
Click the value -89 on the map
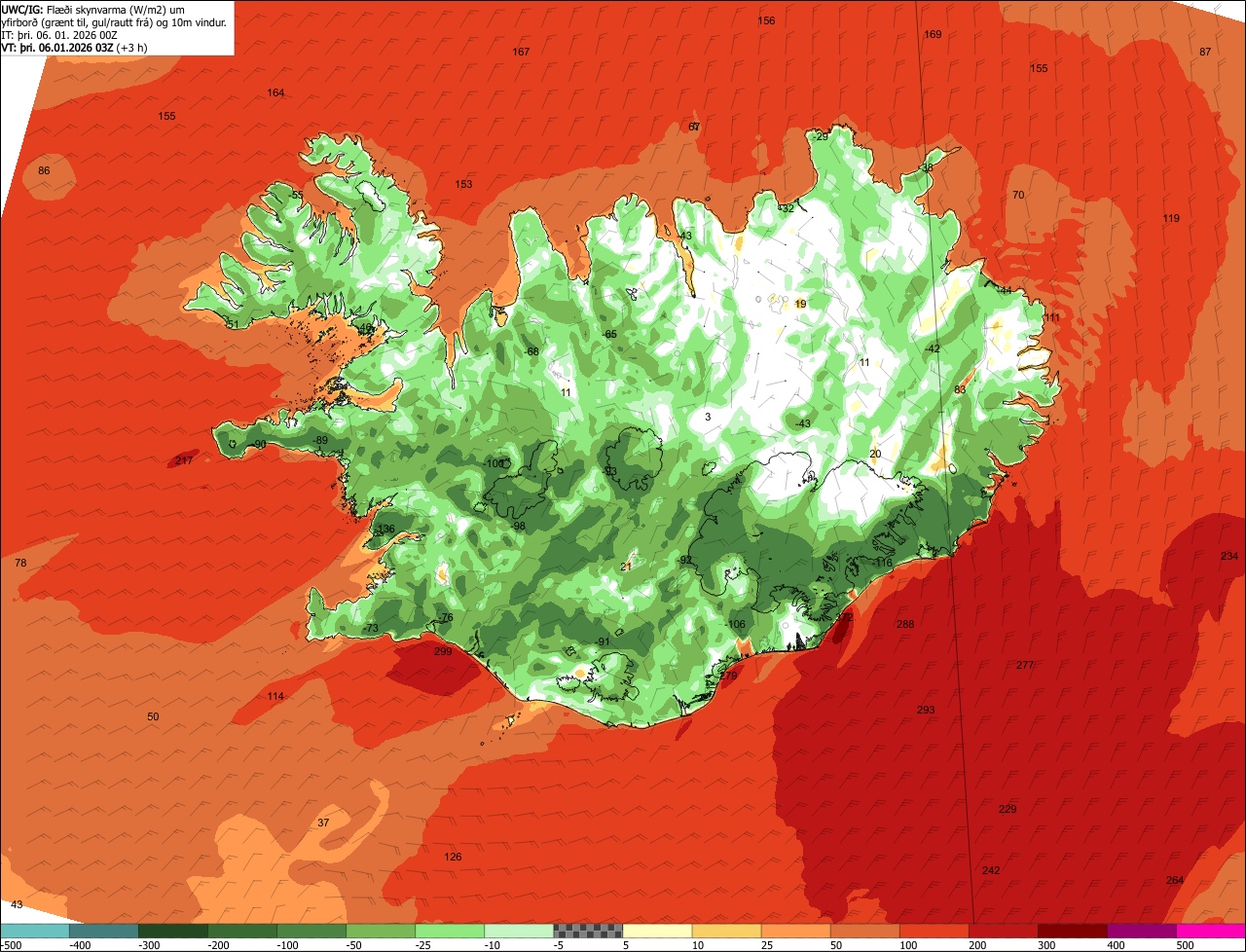(x=319, y=441)
